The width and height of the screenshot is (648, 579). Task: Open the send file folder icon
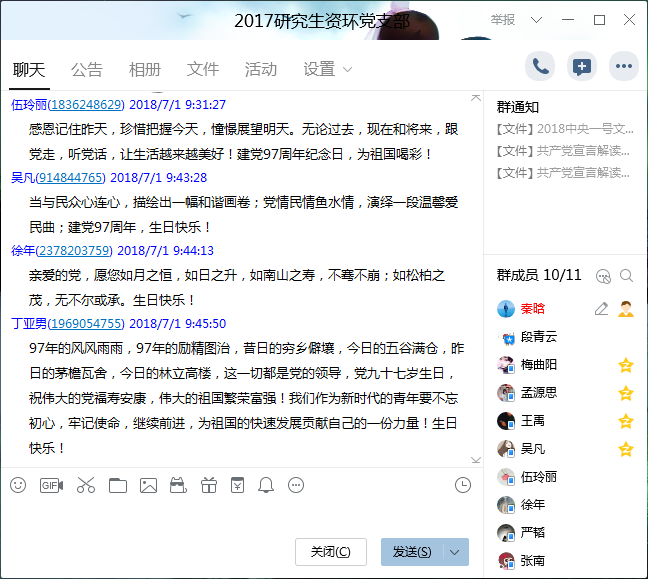pos(118,485)
